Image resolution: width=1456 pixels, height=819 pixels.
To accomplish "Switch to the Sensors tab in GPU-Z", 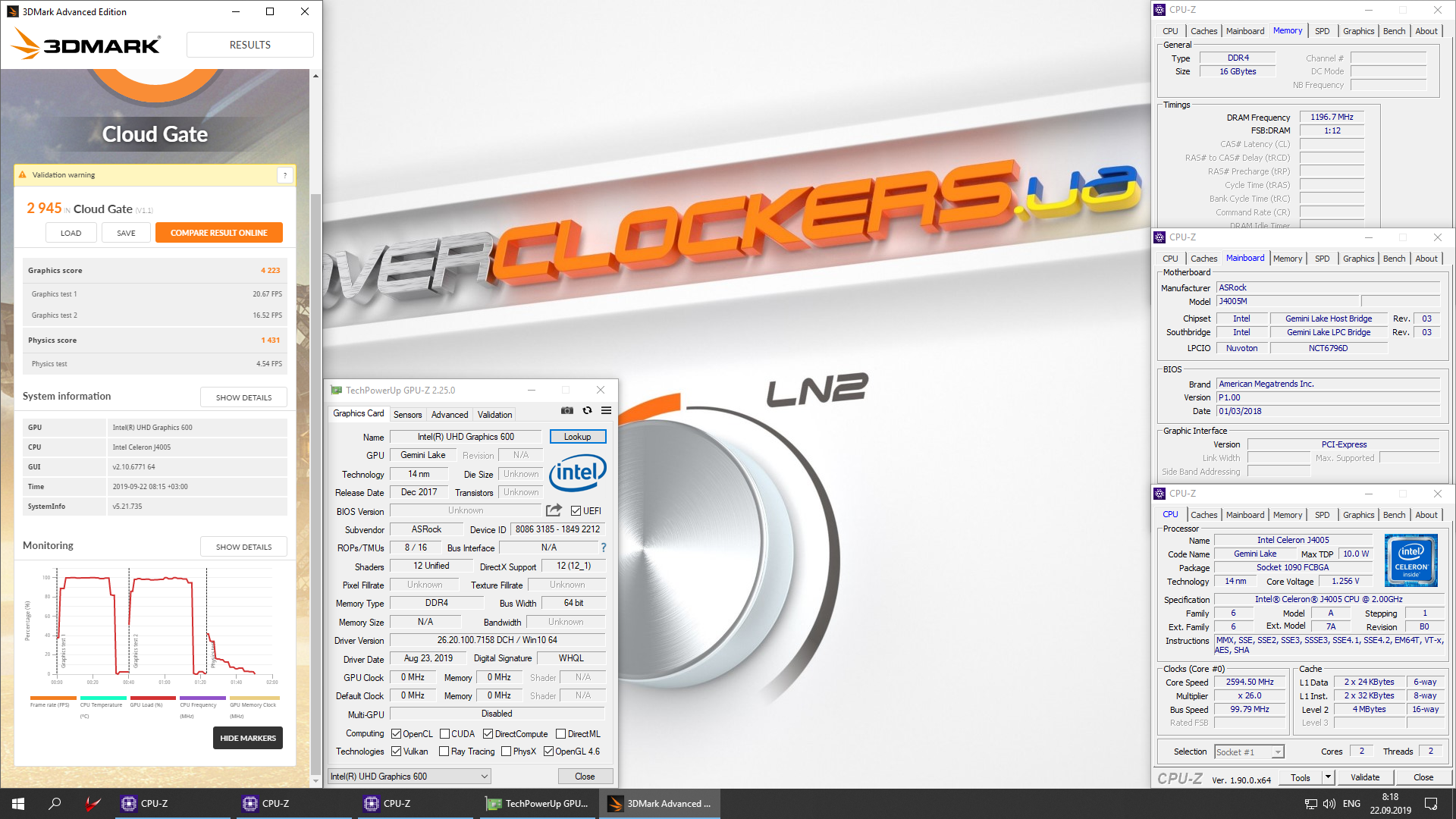I will 408,415.
